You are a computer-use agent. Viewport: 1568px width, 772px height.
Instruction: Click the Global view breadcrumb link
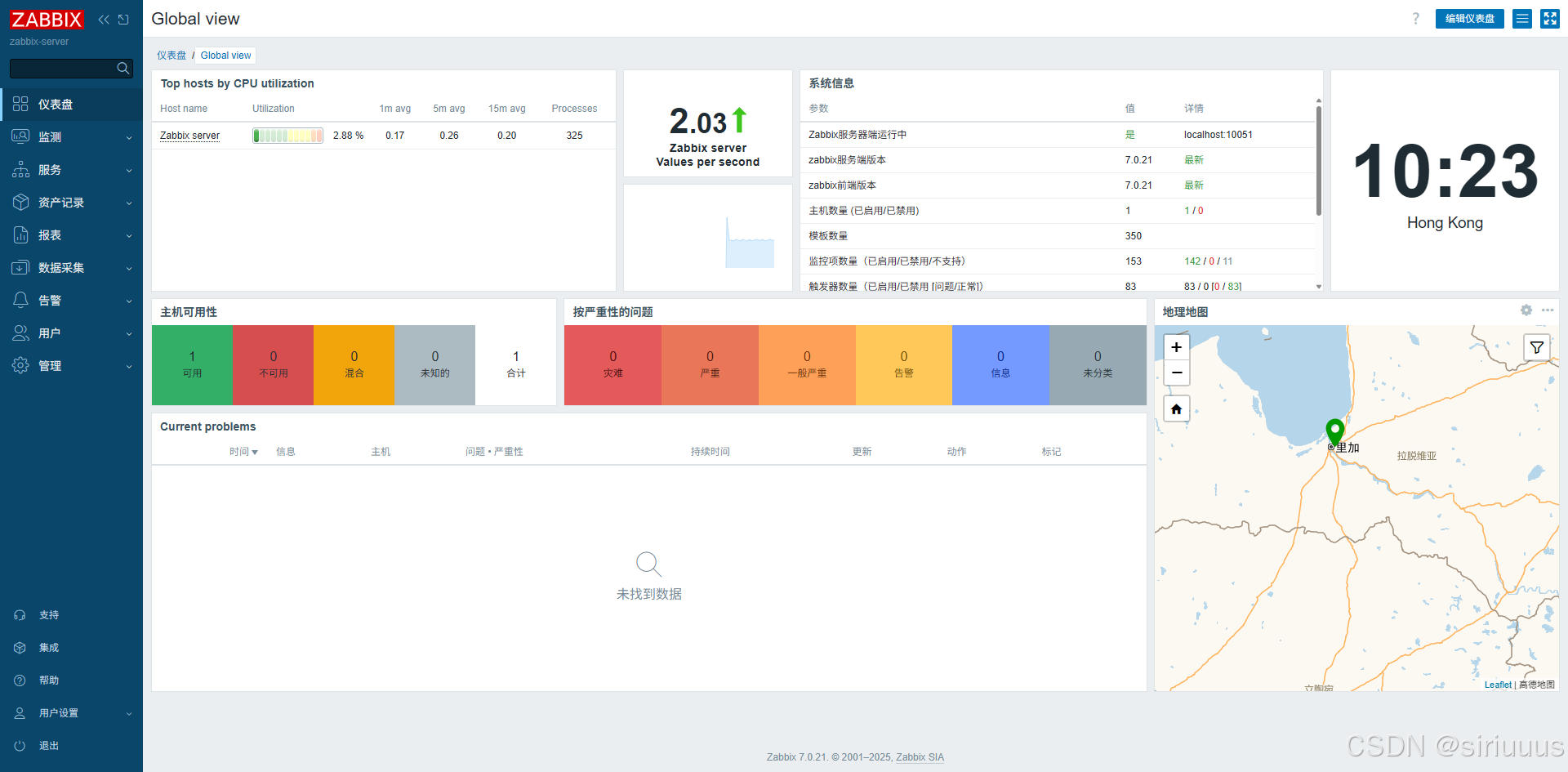click(225, 56)
